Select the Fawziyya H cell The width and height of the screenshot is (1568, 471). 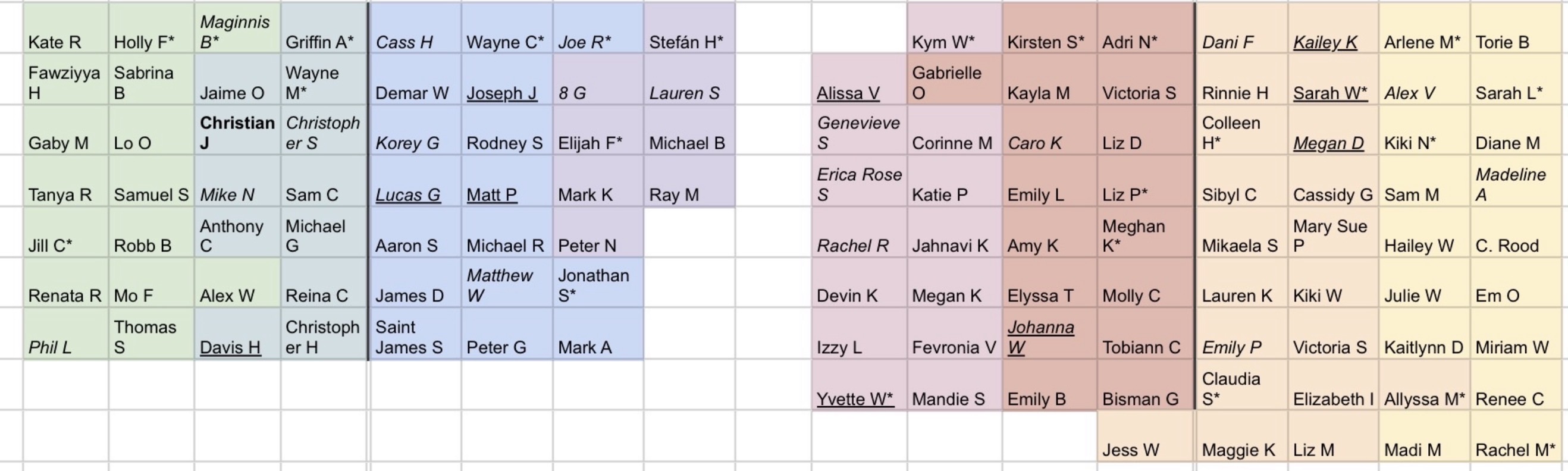[x=64, y=83]
